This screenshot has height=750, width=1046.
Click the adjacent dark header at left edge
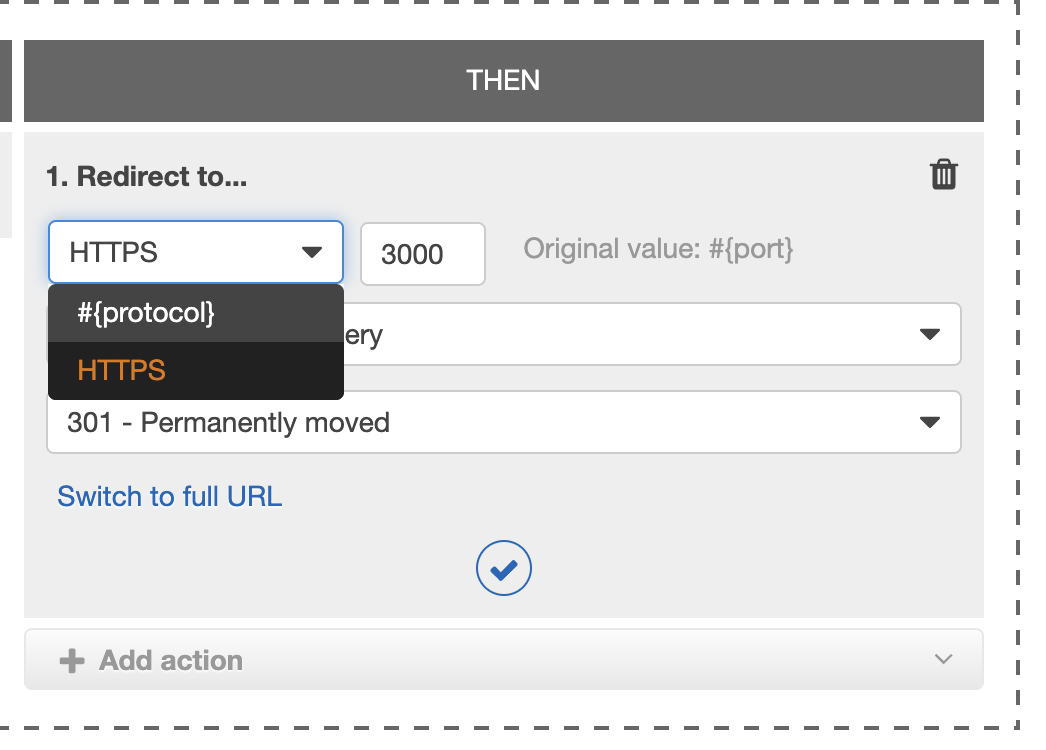(x=6, y=81)
